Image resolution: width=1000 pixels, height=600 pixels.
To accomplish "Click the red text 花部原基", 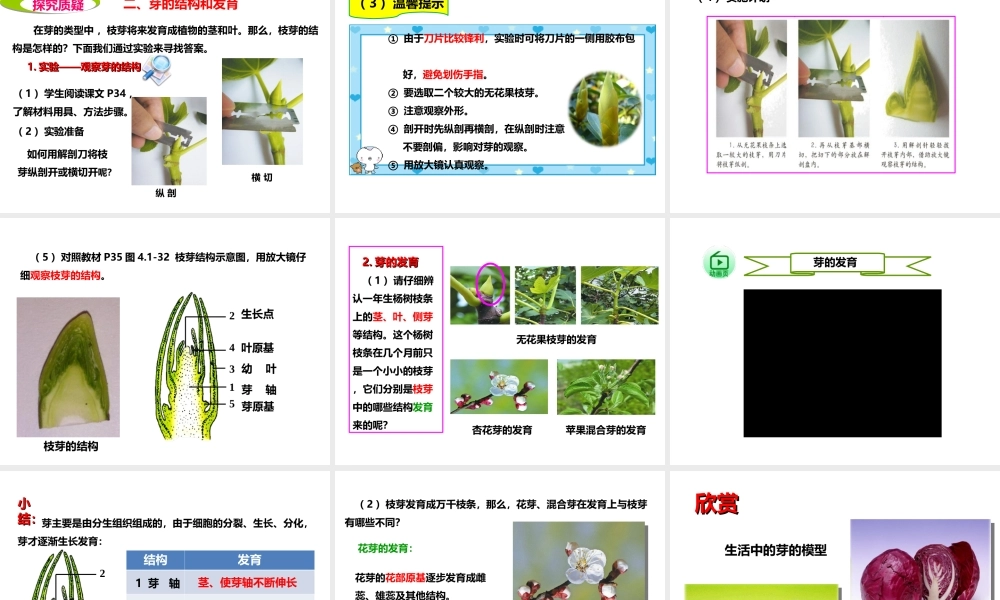I will click(405, 578).
